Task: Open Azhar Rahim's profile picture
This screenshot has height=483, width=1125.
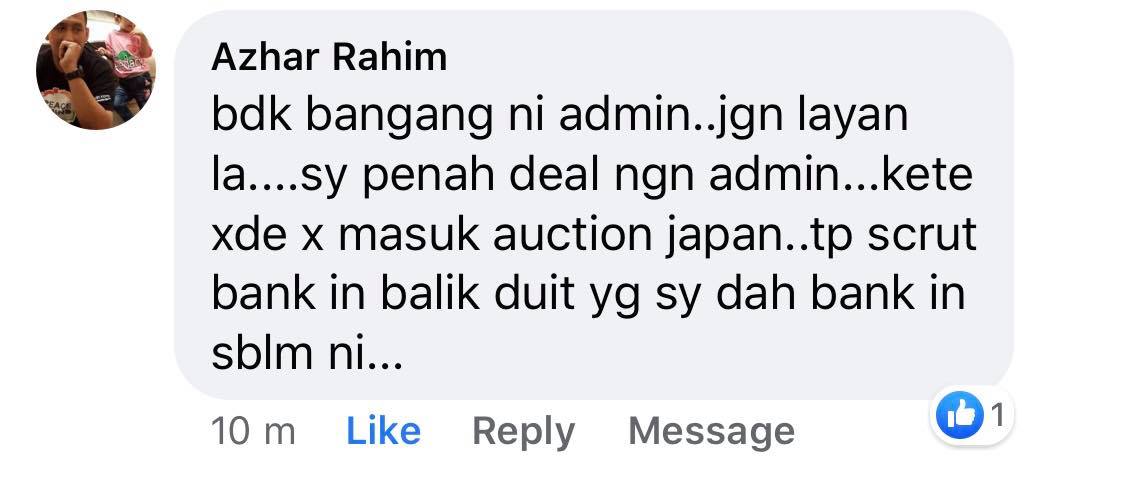Action: click(x=95, y=70)
